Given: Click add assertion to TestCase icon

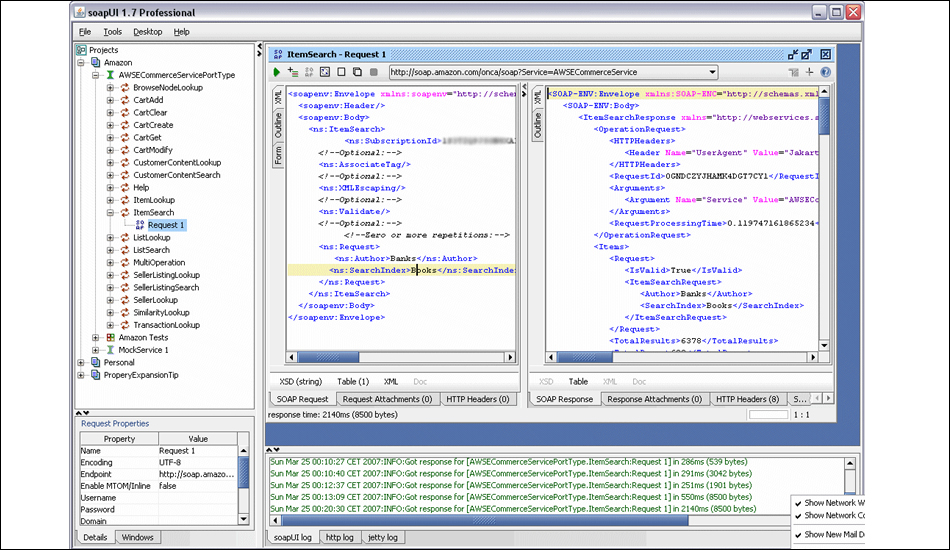Looking at the screenshot, I should (293, 72).
